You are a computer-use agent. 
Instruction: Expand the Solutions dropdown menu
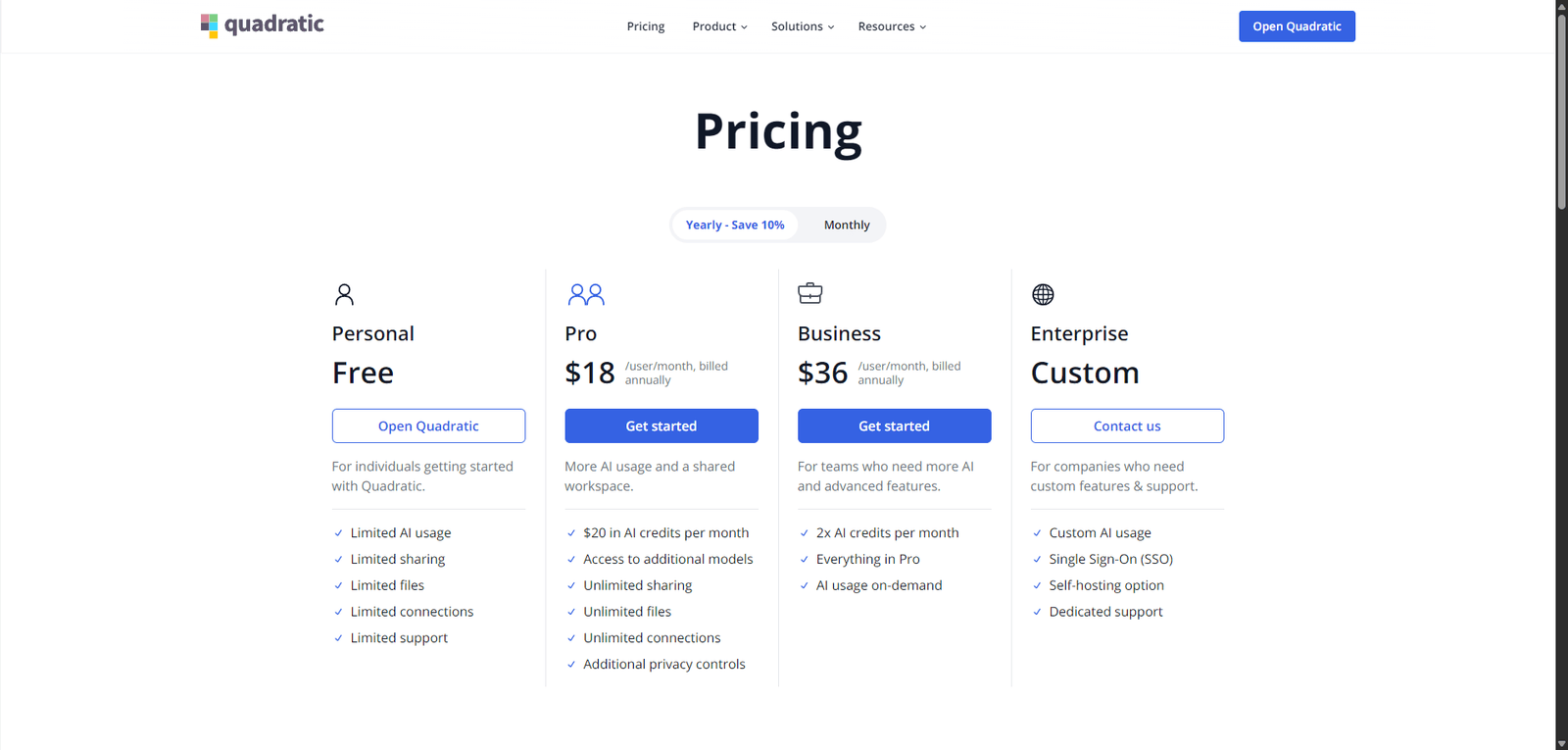click(803, 26)
